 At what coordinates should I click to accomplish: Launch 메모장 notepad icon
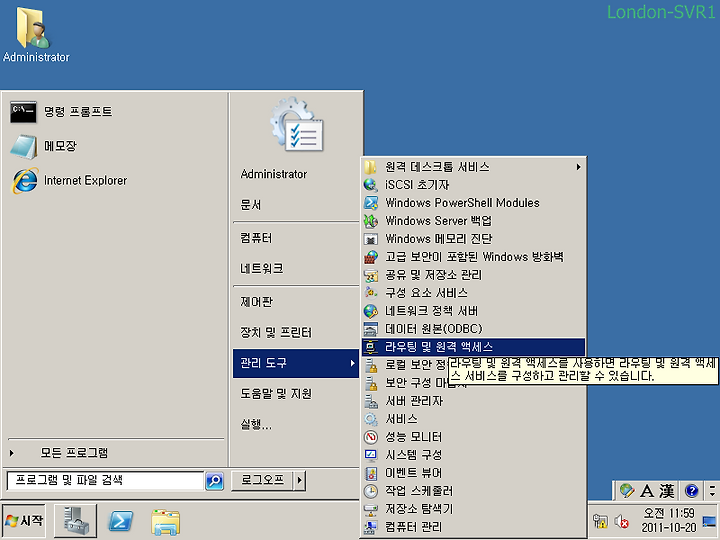coord(24,146)
